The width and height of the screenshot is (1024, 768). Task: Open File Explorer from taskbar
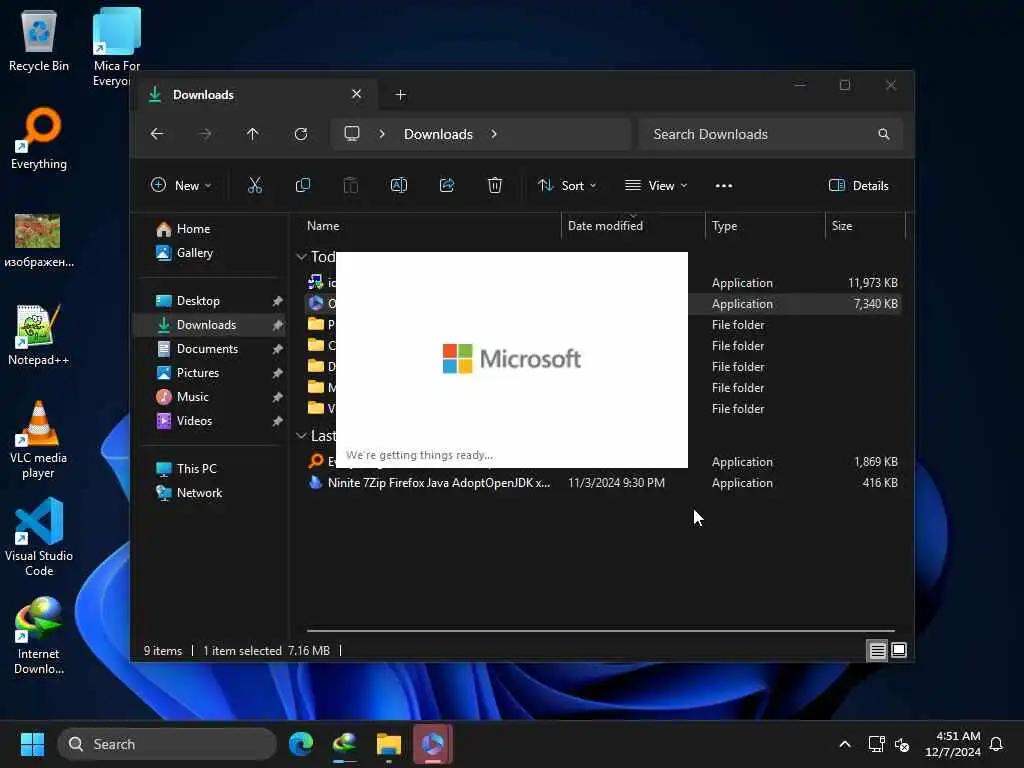pos(389,744)
